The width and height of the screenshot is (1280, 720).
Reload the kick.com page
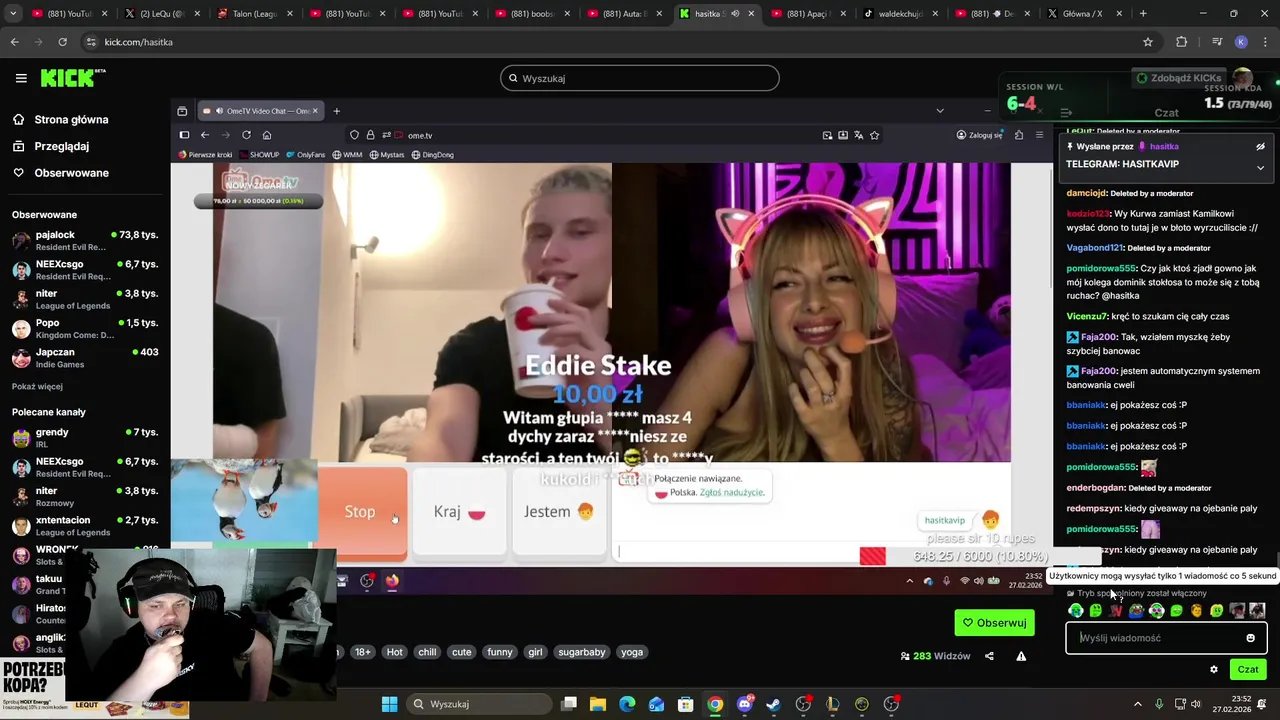point(62,42)
